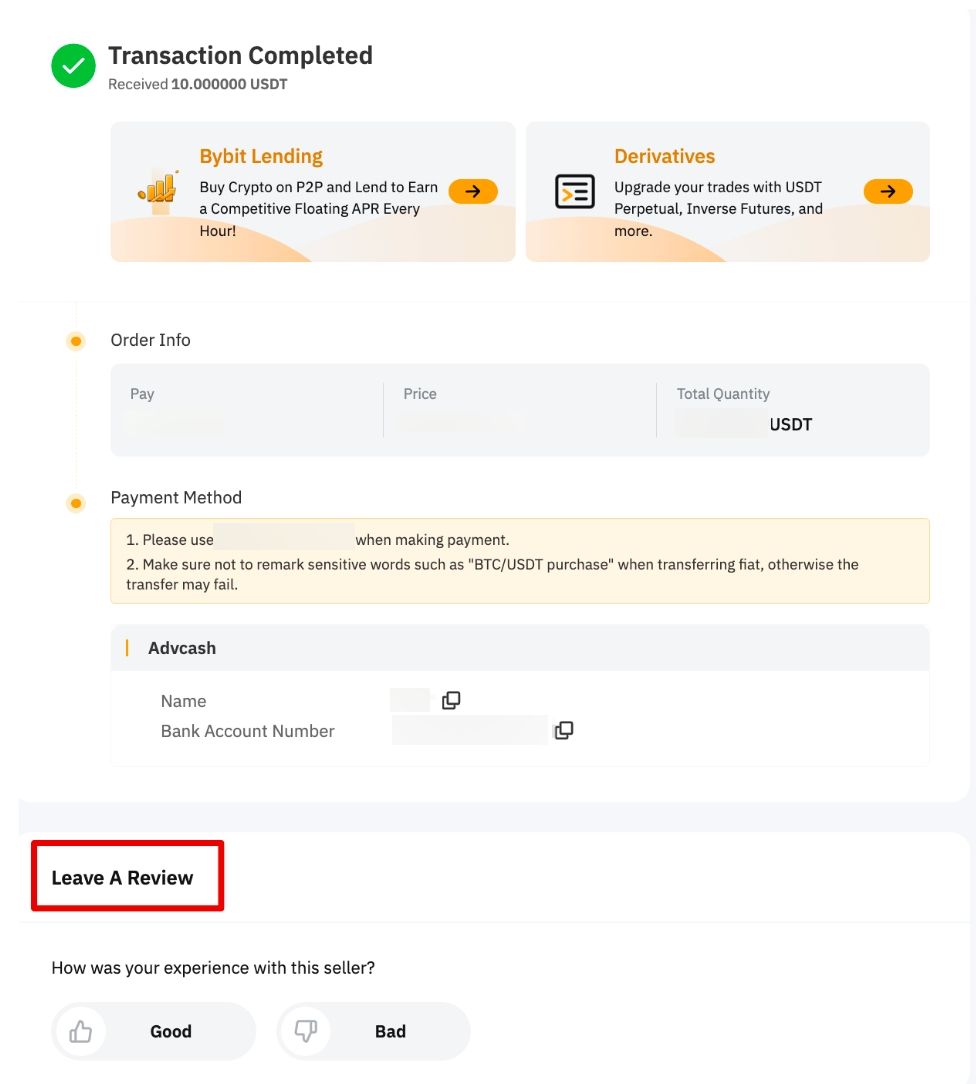Viewport: 976px width, 1084px height.
Task: Click the thumbs-up icon
Action: coord(81,1031)
